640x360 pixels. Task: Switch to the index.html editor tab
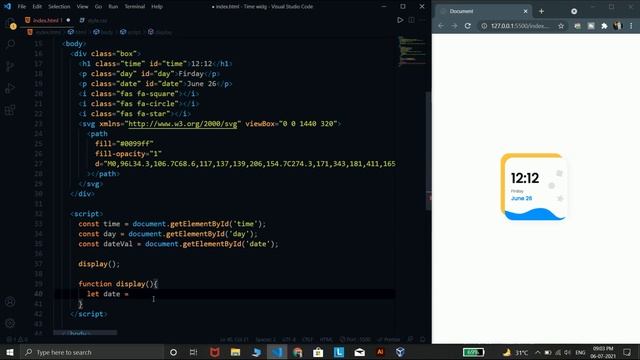coord(48,20)
